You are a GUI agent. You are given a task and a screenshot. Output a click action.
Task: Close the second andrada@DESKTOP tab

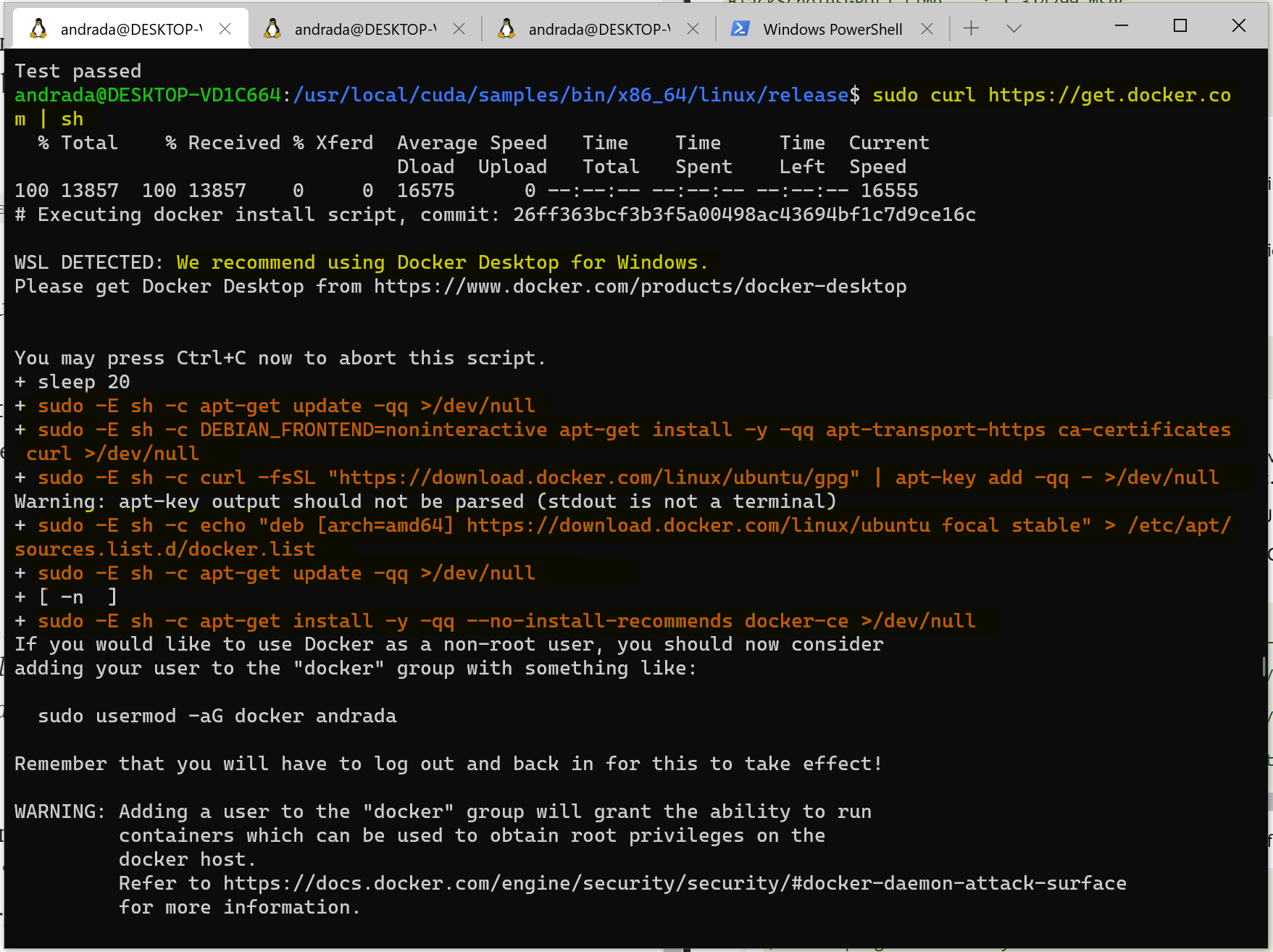click(x=459, y=29)
